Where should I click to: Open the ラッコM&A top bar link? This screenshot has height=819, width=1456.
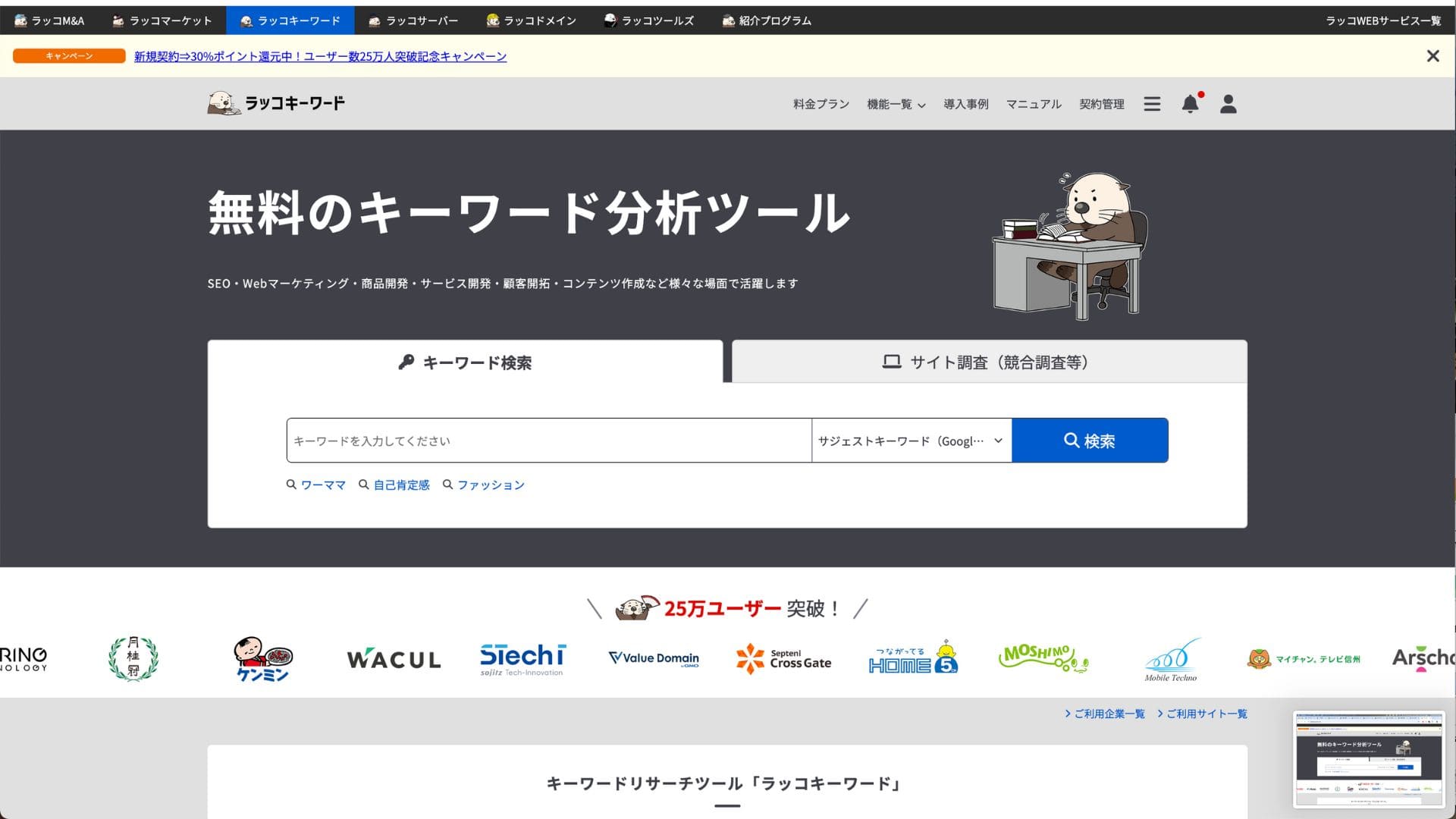coord(49,20)
